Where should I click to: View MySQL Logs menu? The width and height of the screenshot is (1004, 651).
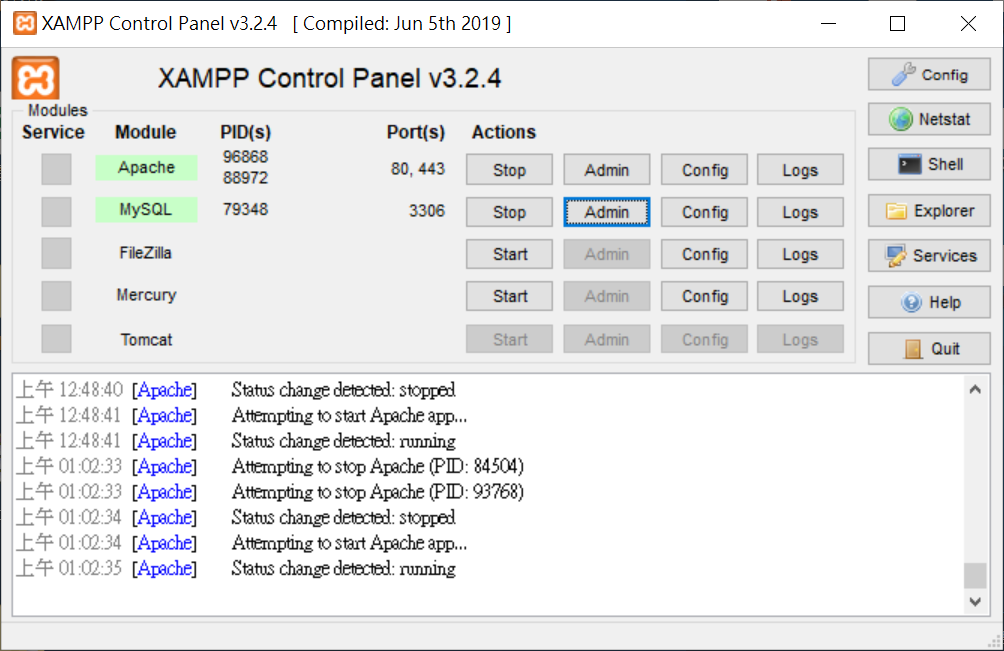click(x=800, y=212)
